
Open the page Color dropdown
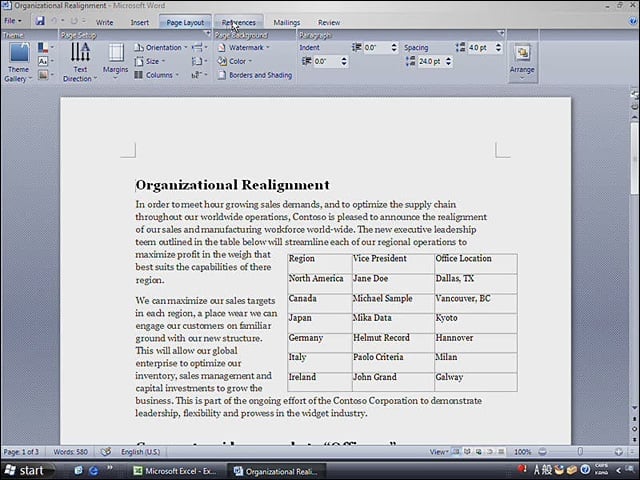(x=235, y=62)
